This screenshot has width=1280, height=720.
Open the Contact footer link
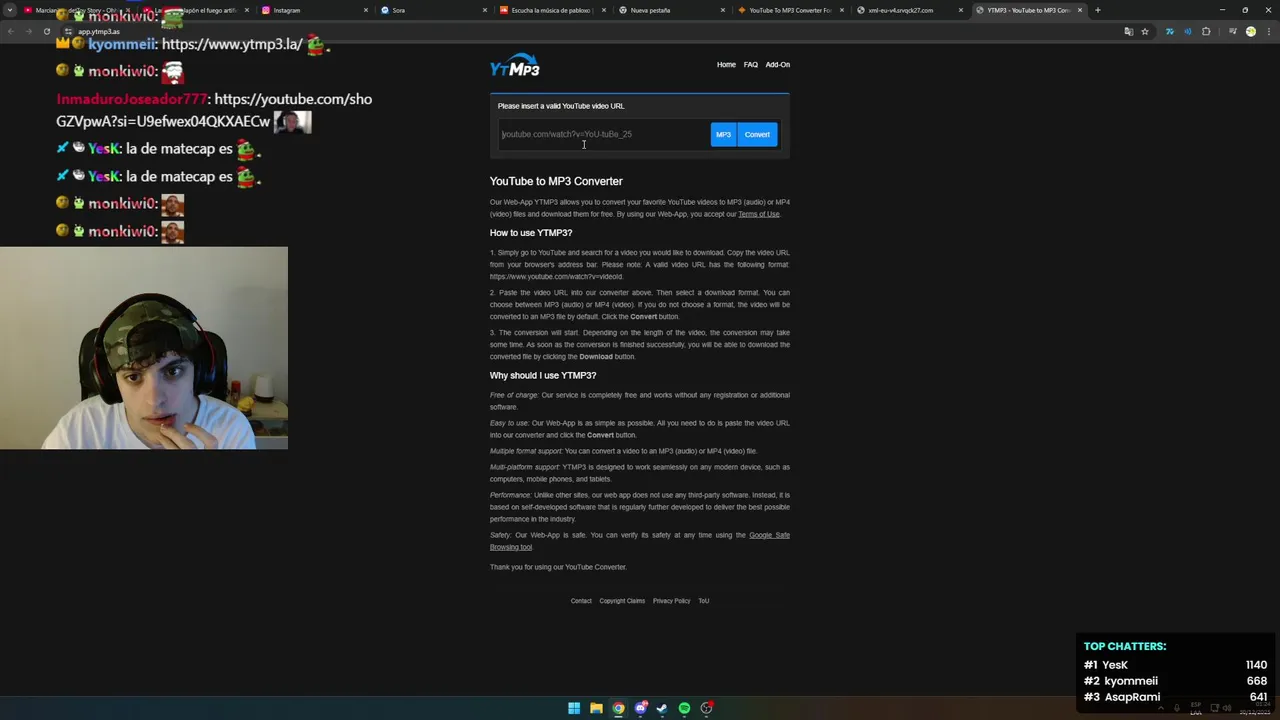click(581, 601)
